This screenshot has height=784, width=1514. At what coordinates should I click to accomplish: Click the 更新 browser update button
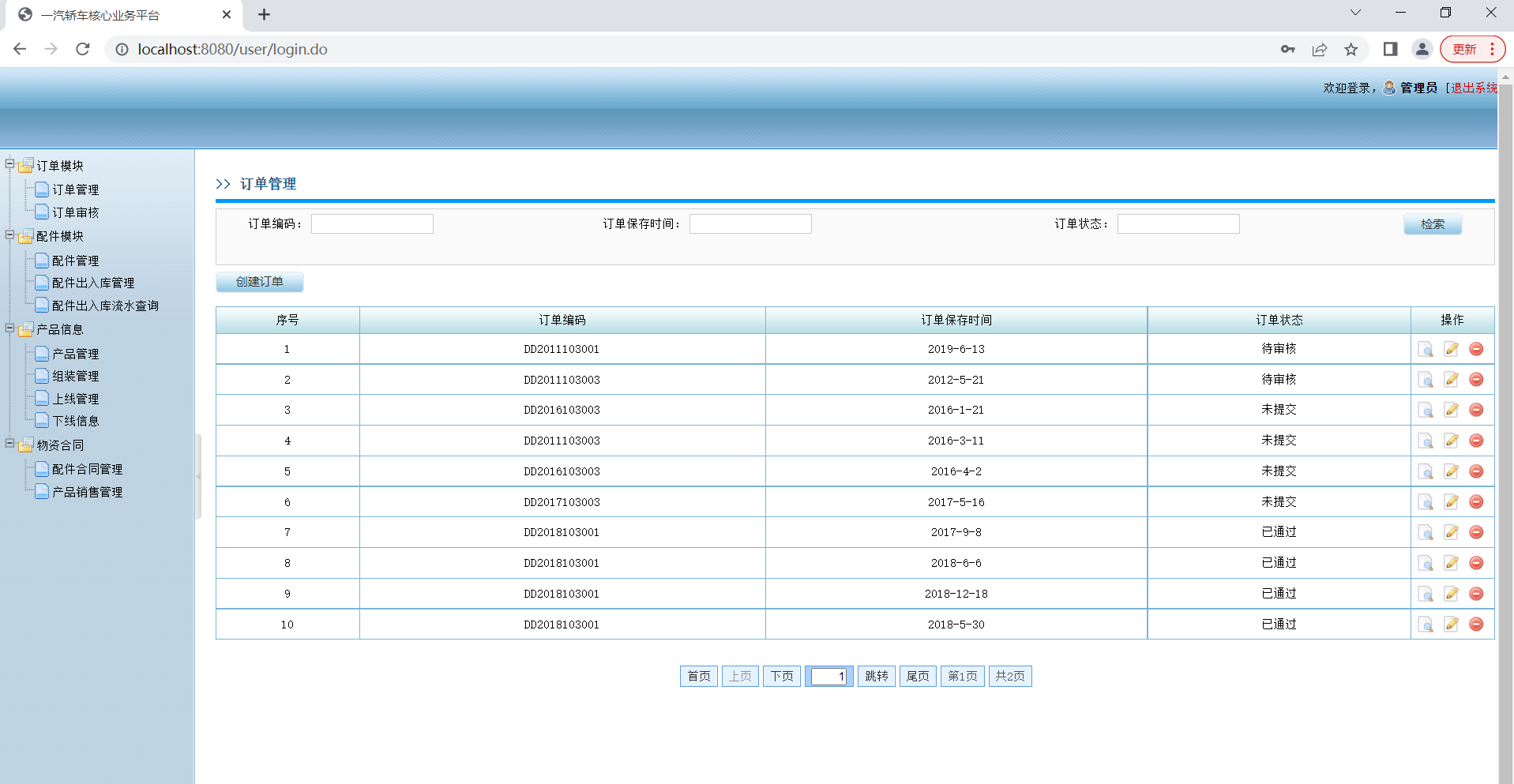[x=1472, y=49]
